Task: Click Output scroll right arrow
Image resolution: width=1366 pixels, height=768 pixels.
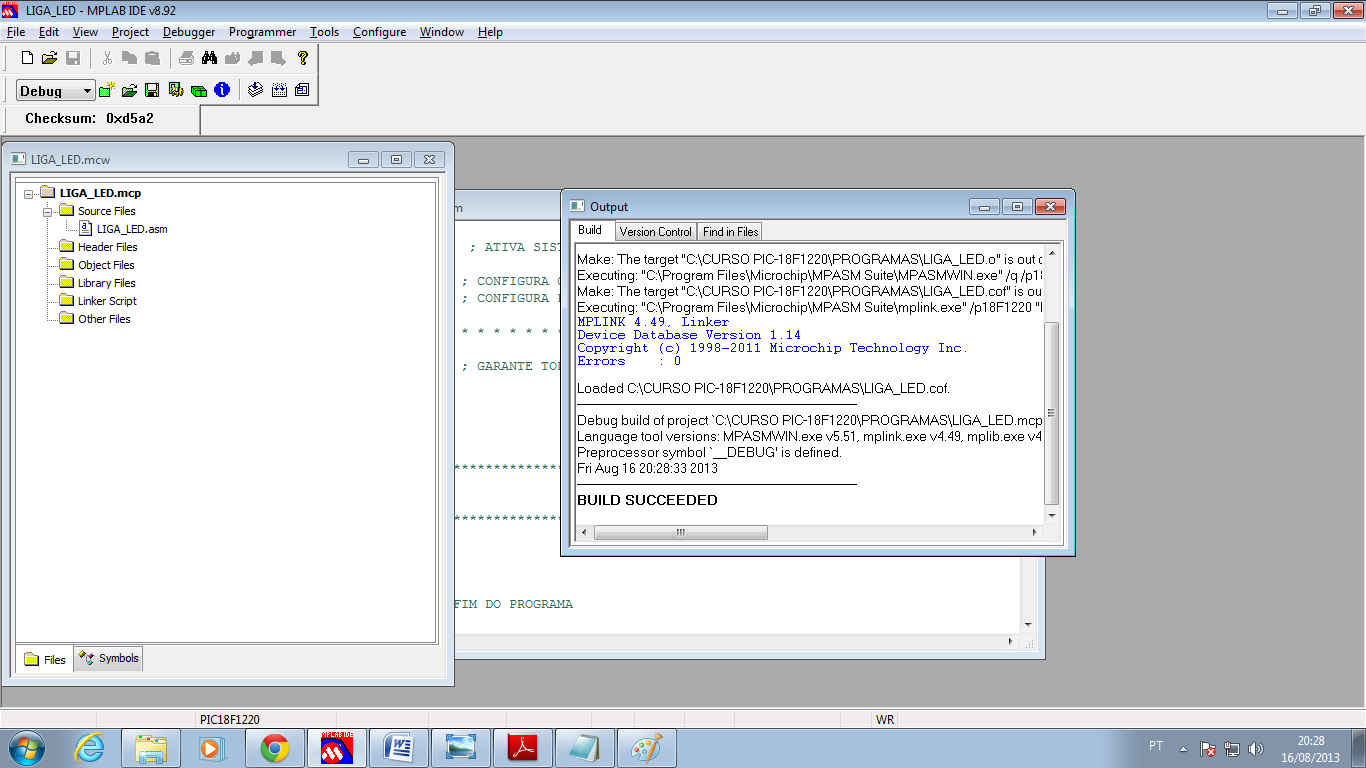Action: point(1035,533)
